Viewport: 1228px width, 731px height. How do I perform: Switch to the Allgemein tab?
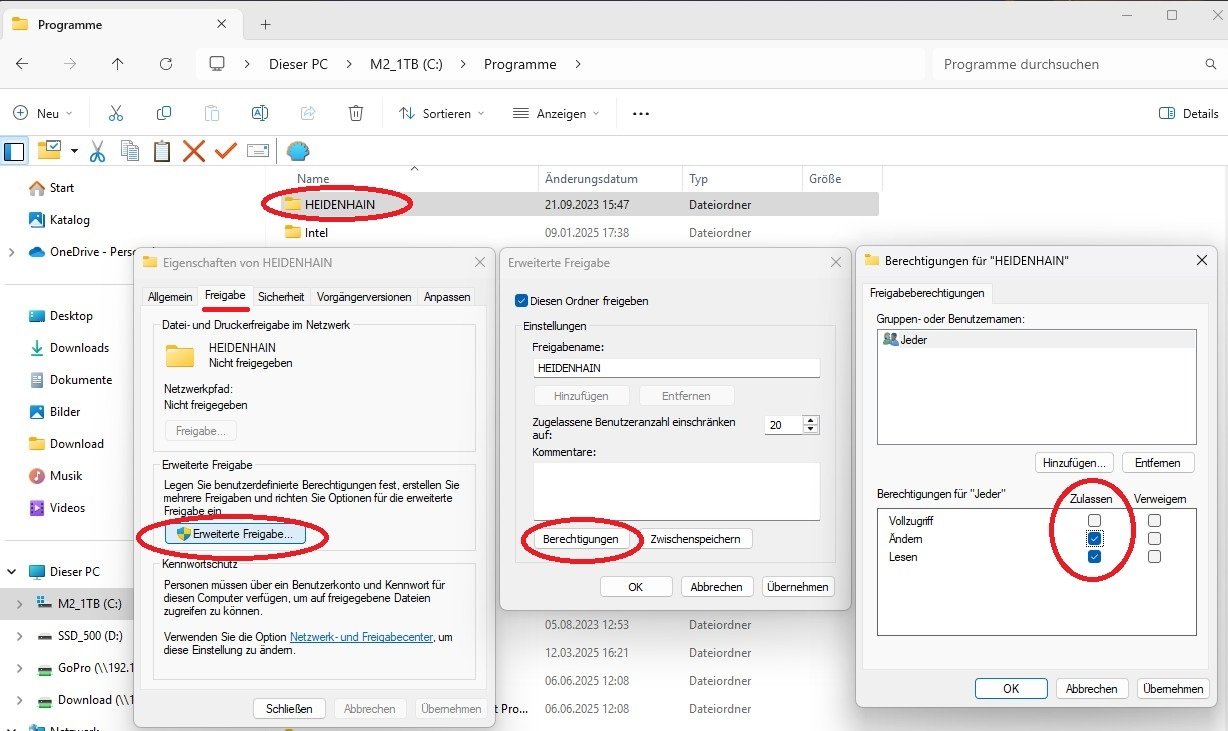(170, 297)
